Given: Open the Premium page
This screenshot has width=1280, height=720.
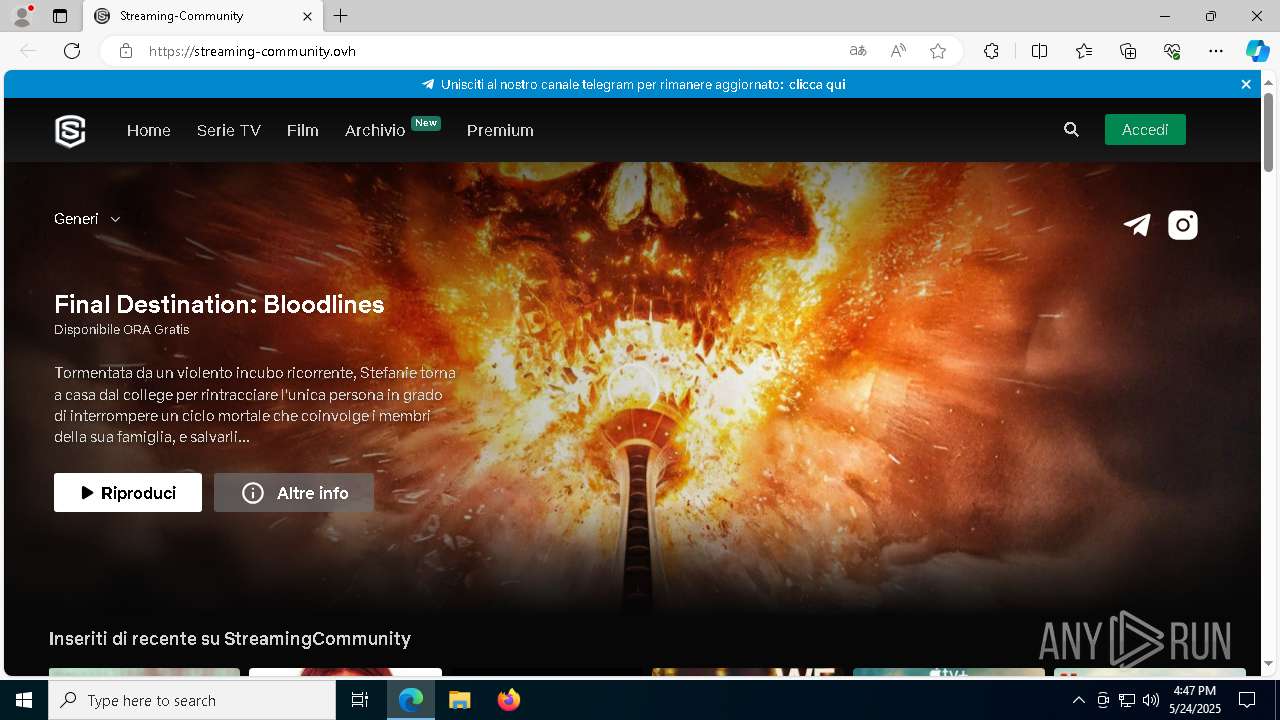Looking at the screenshot, I should pos(500,130).
